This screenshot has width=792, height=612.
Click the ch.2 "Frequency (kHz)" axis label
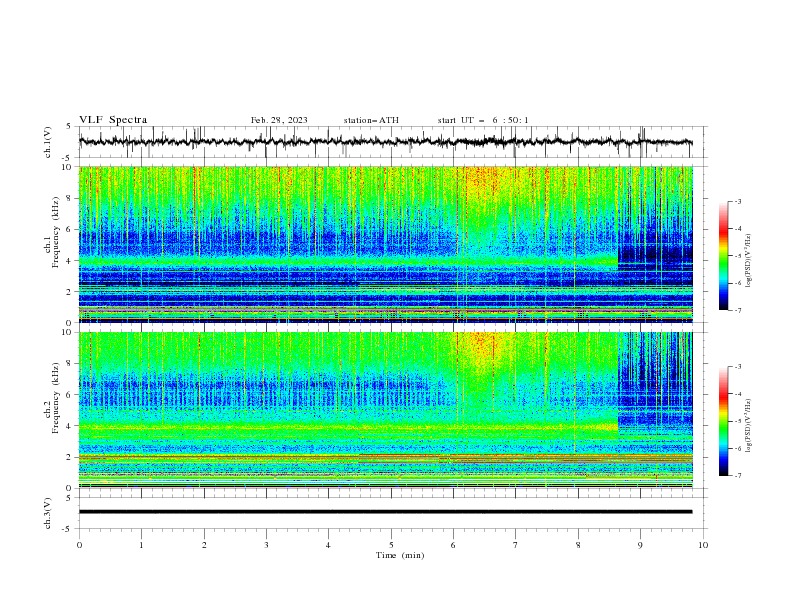point(56,399)
